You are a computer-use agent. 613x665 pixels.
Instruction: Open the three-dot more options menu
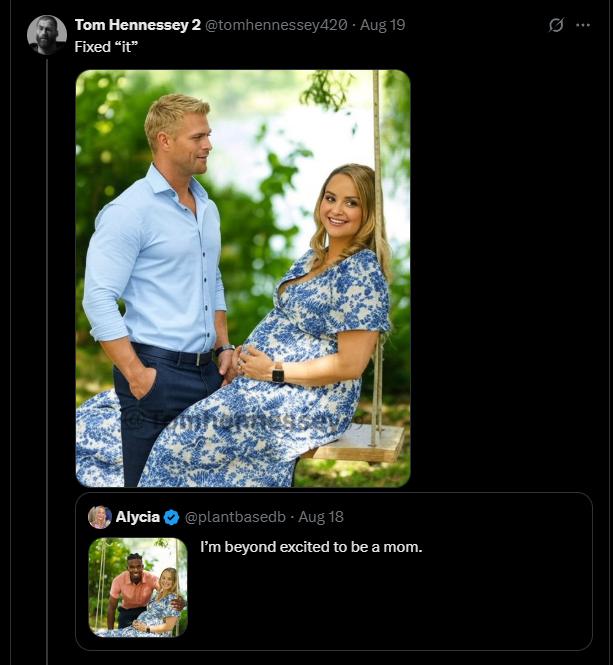[x=583, y=25]
